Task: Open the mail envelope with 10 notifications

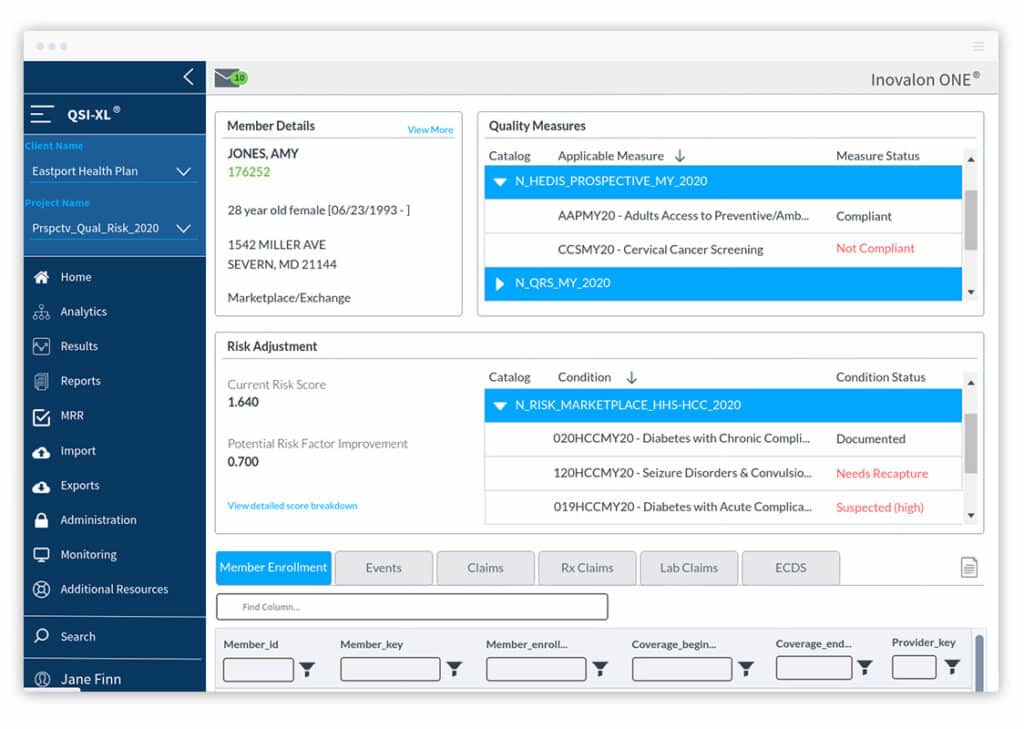Action: click(231, 78)
